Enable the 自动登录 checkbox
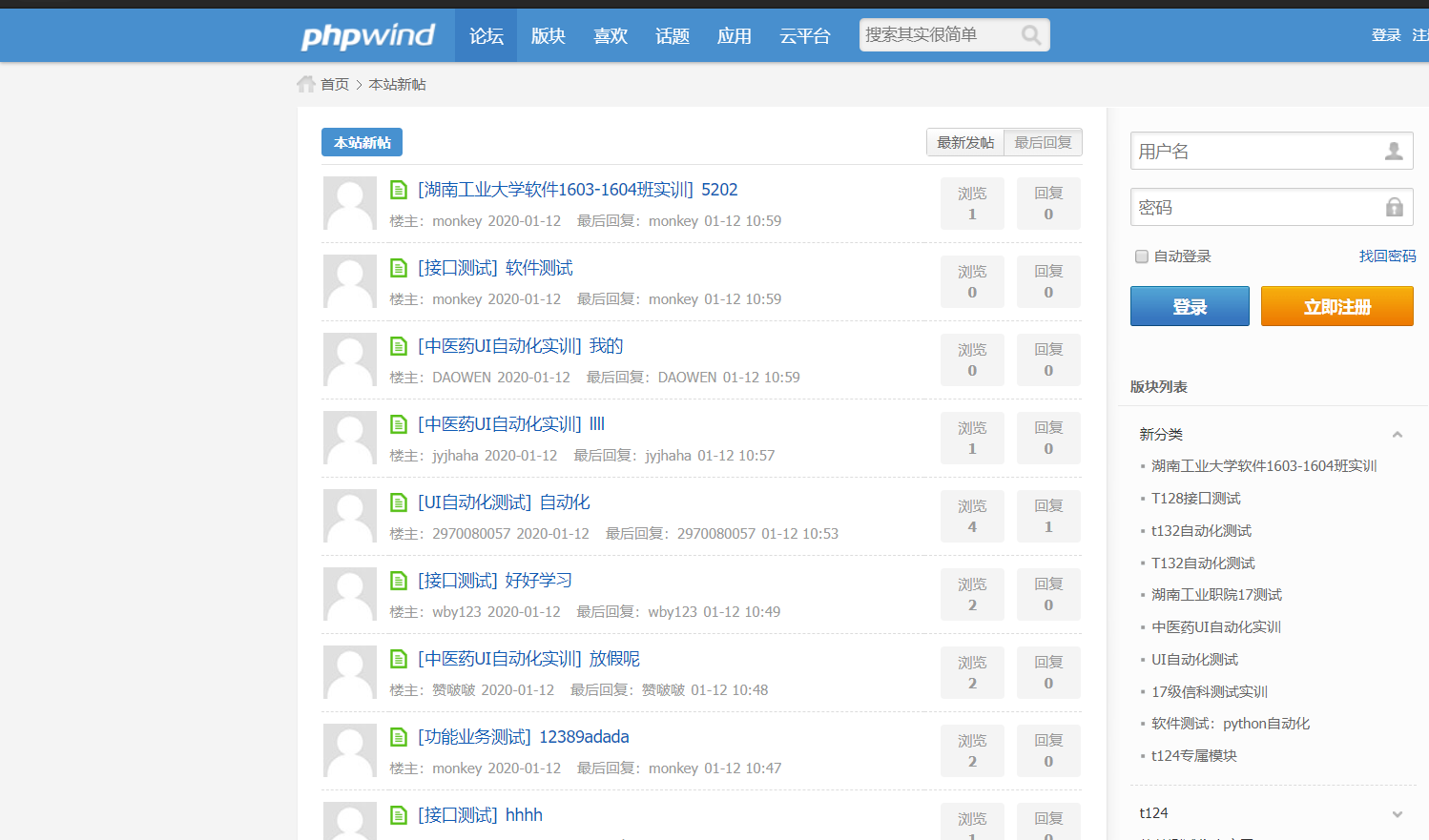 click(1141, 256)
